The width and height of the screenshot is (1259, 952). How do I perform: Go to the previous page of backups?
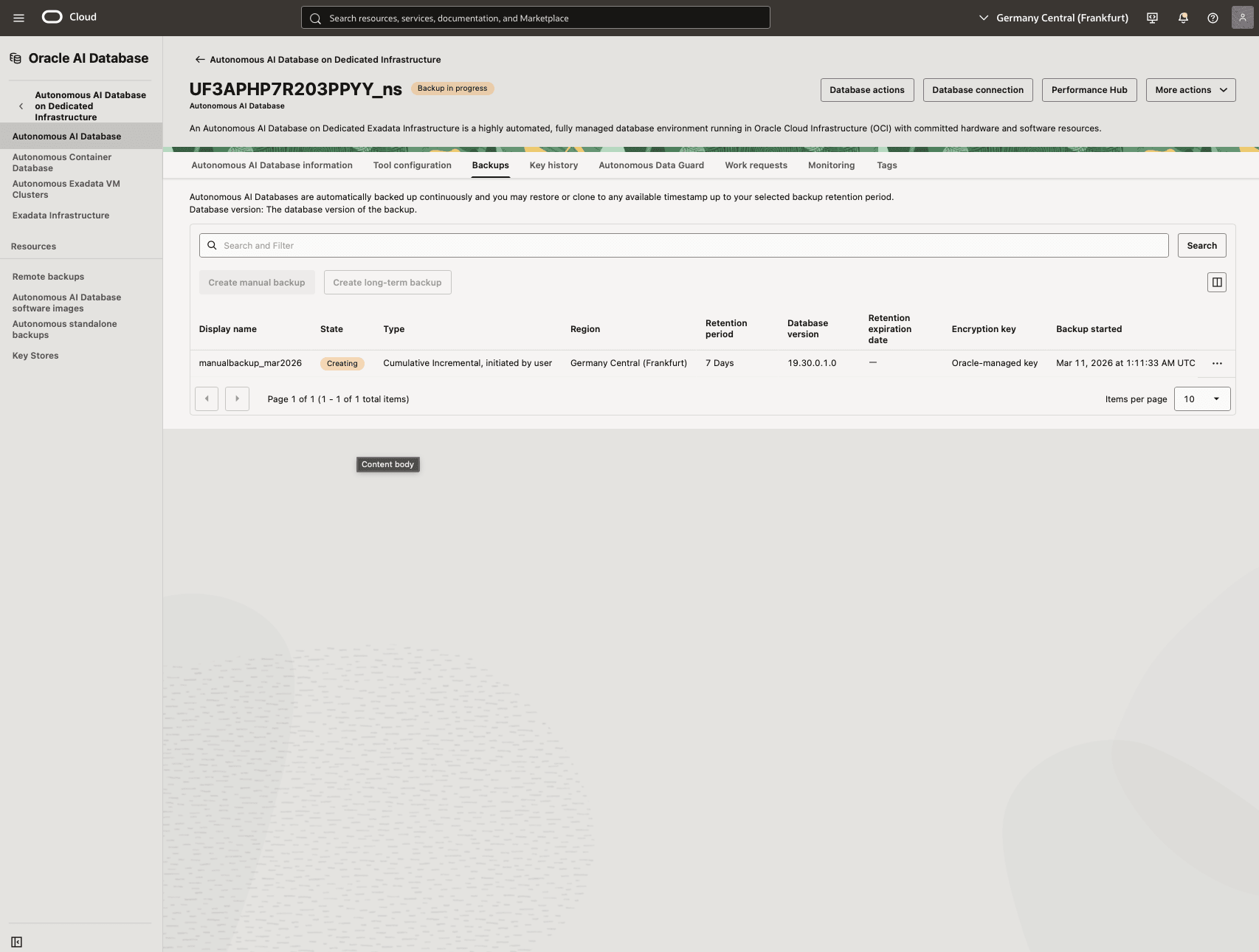207,399
